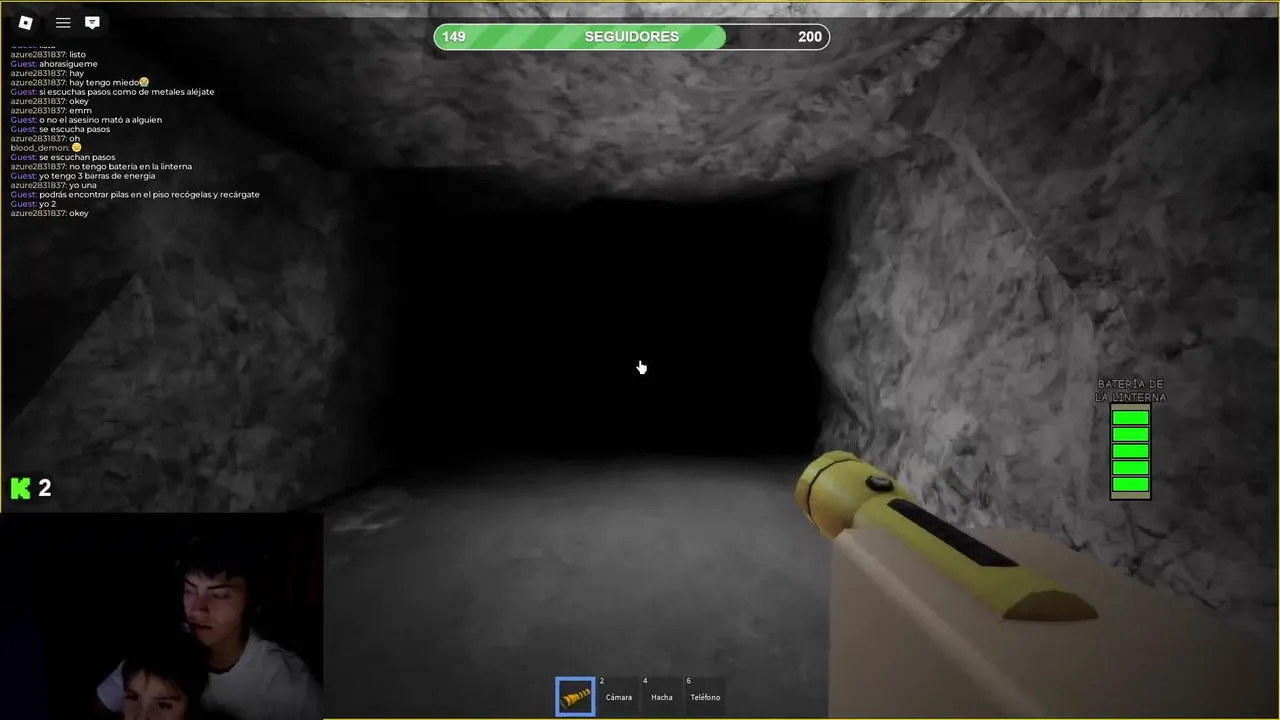
Task: Click chat message 'azure2831837: emm'
Action: [51, 110]
